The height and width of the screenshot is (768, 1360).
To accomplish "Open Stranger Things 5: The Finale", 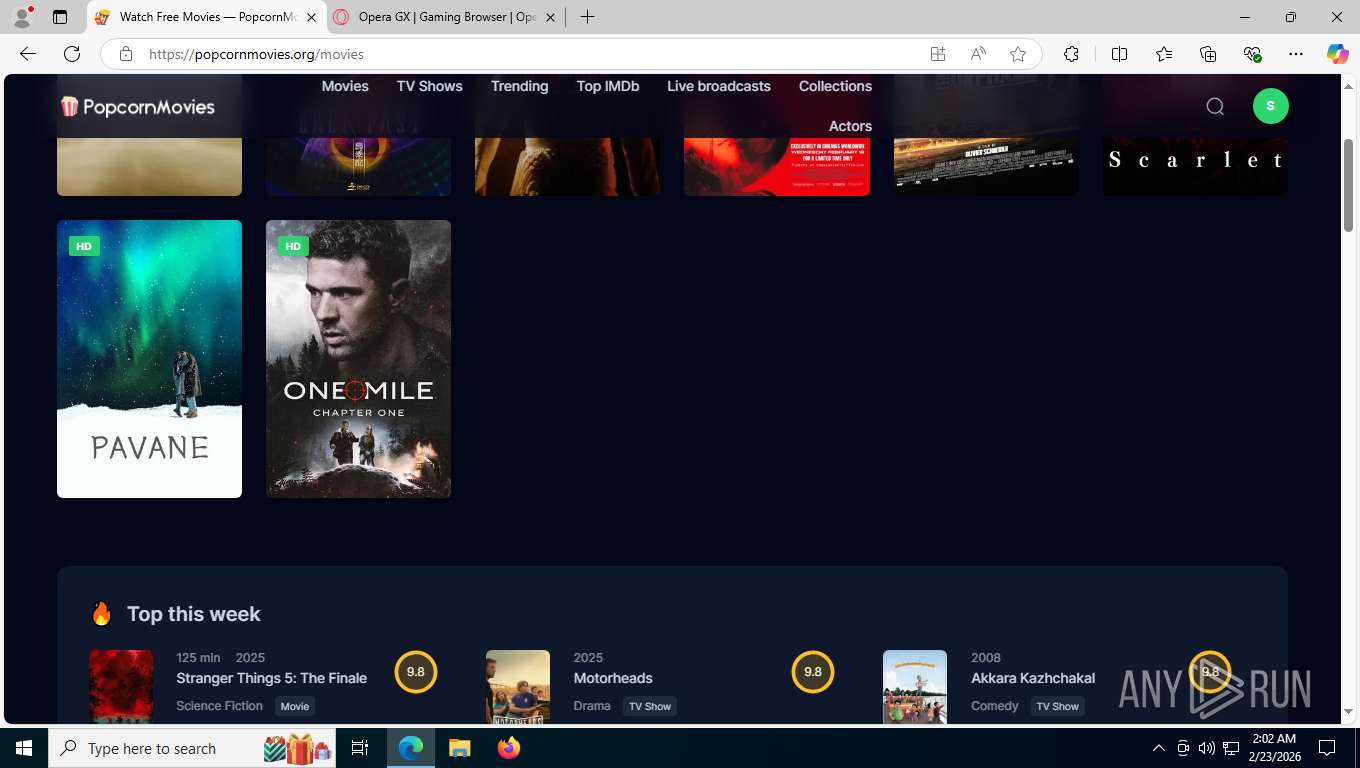I will (x=271, y=678).
